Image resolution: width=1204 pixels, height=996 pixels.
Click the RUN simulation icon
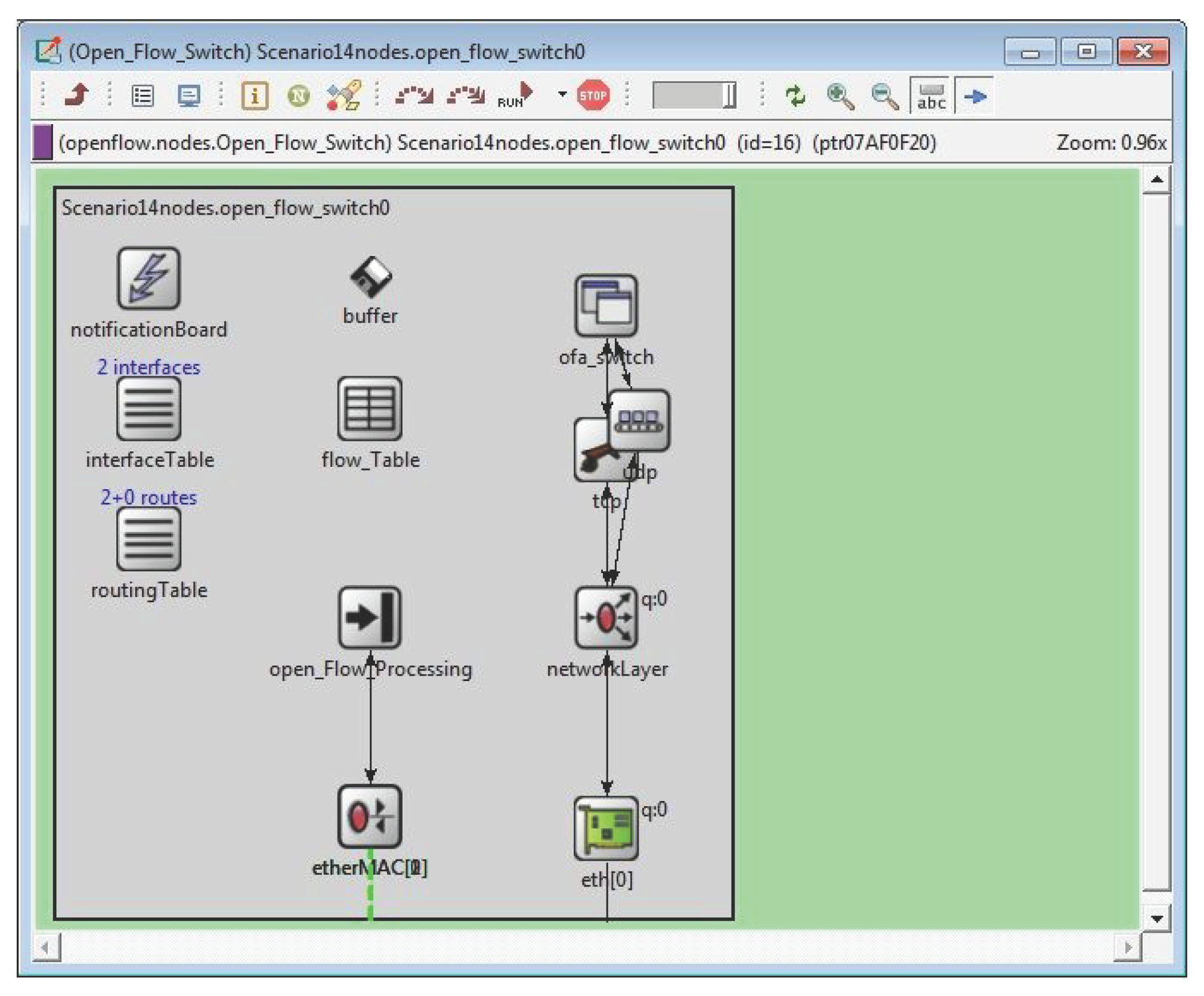tap(515, 95)
